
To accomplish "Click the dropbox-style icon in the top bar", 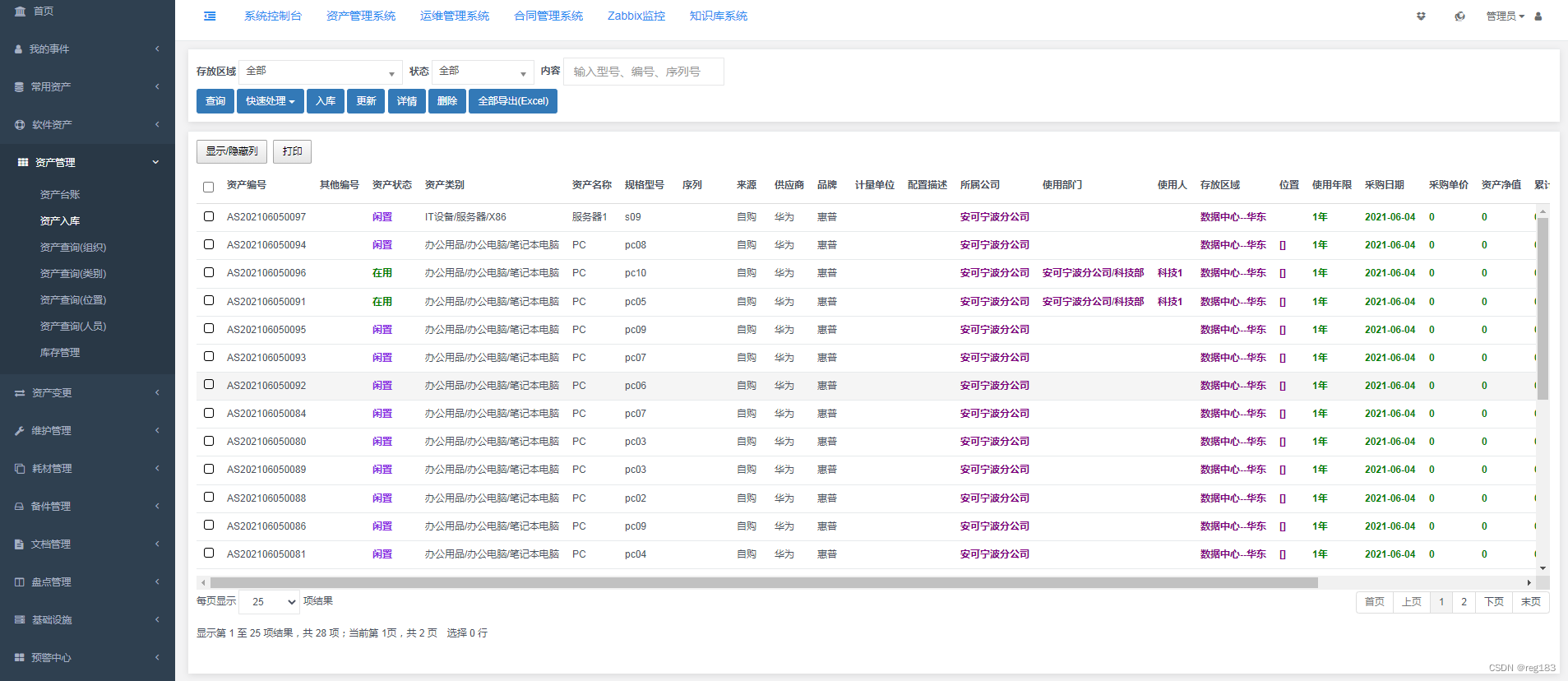I will click(1421, 16).
